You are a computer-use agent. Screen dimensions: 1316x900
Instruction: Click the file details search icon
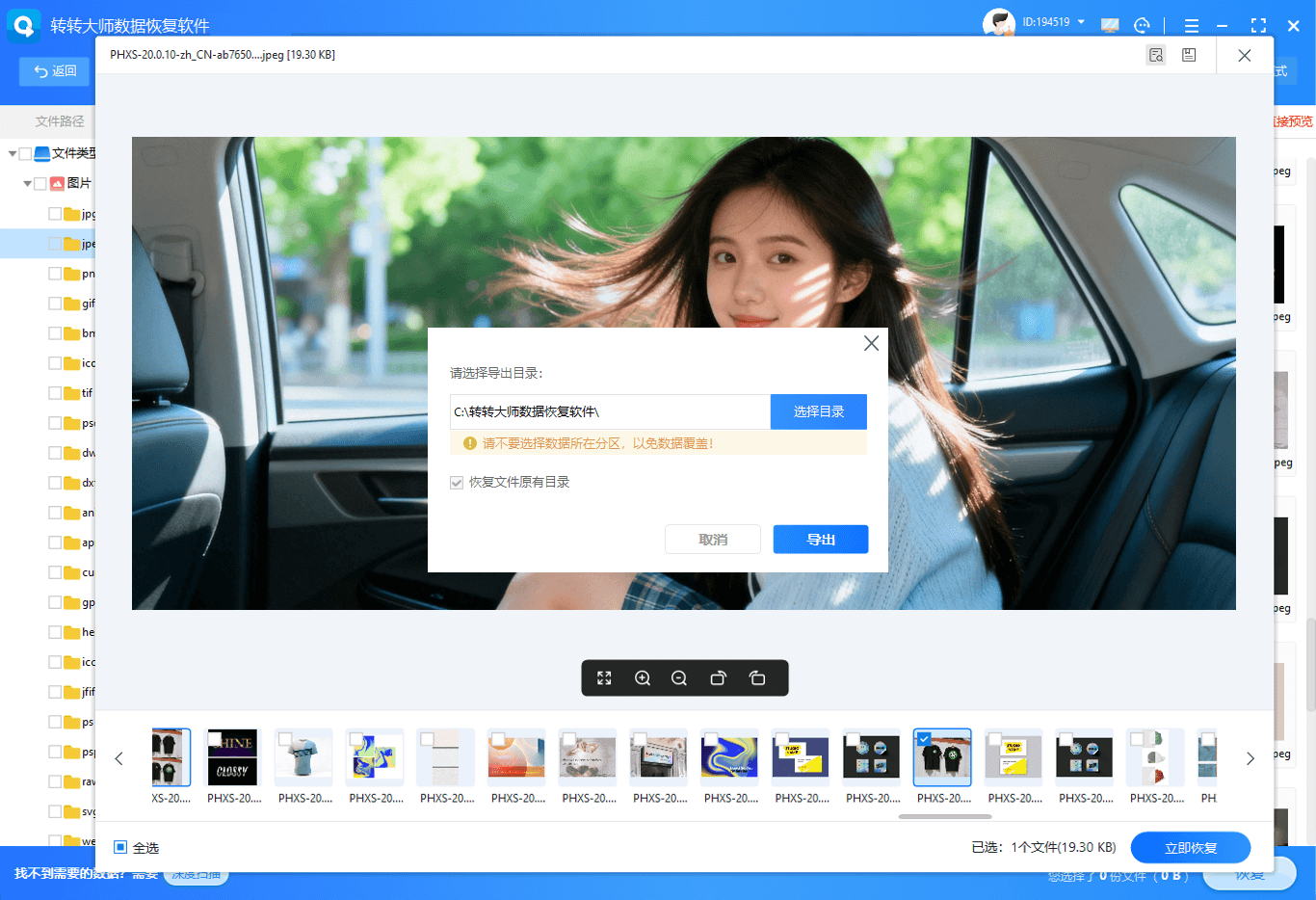point(1156,56)
